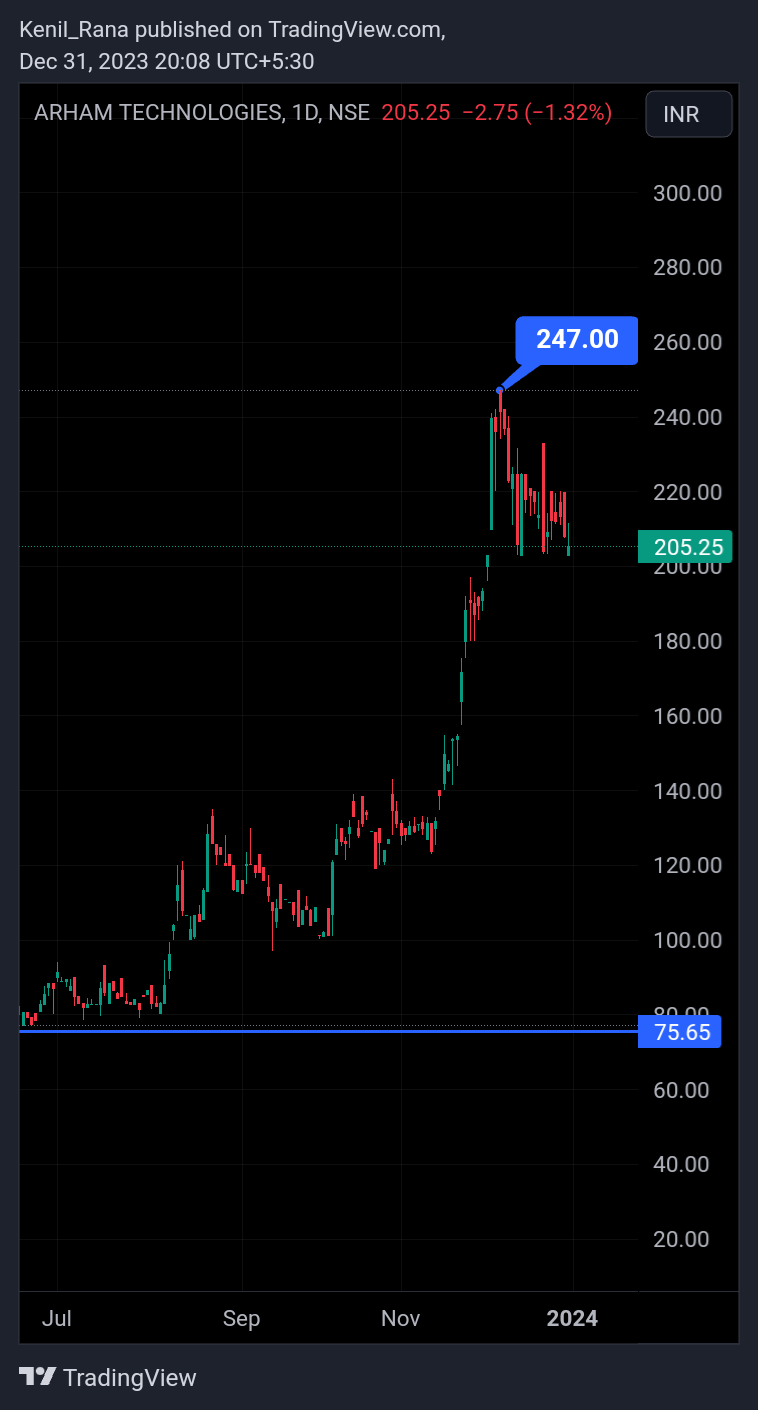Select the 247.00 price callout label
The height and width of the screenshot is (1410, 758).
pos(577,340)
